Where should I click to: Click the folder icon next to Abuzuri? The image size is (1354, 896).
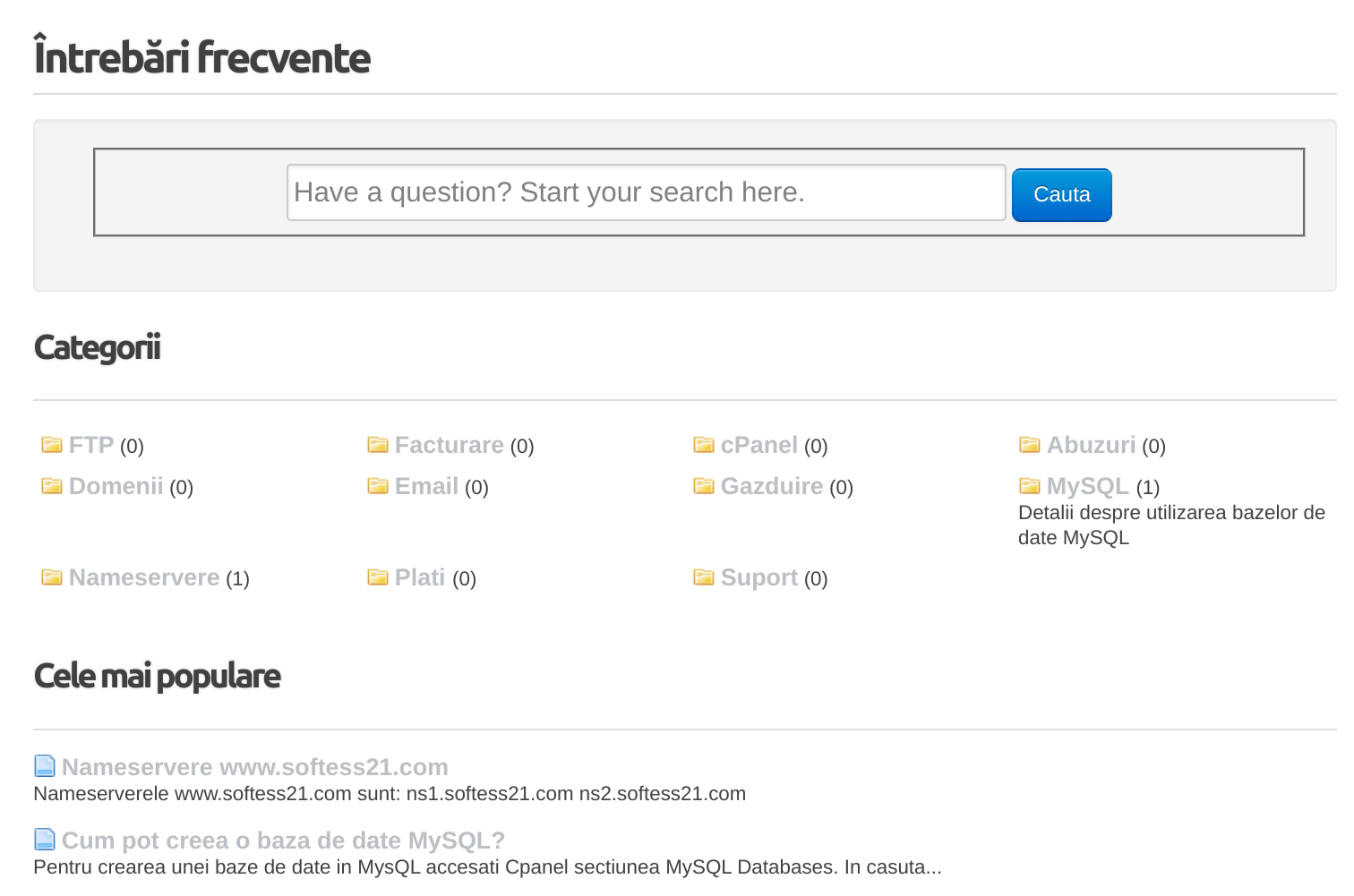click(x=1030, y=445)
